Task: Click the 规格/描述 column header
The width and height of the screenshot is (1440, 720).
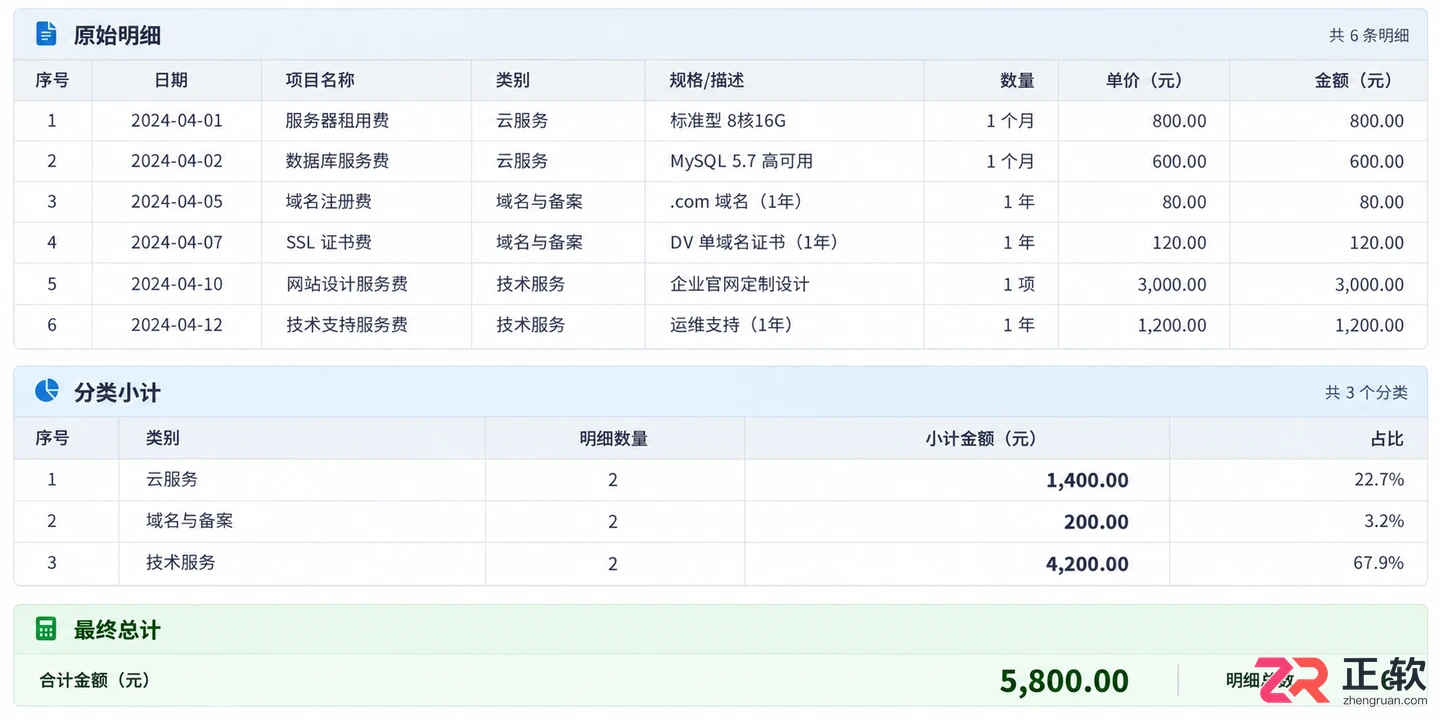Action: point(707,80)
